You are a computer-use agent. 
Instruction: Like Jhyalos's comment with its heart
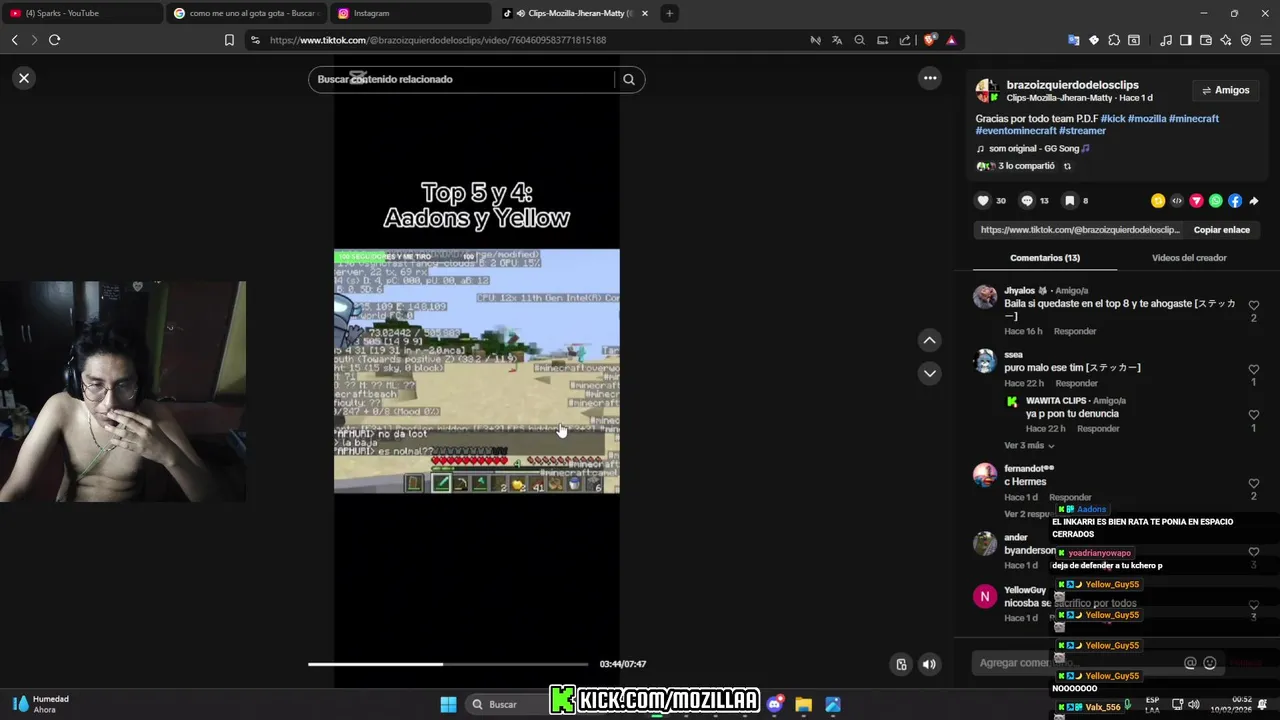point(1254,306)
